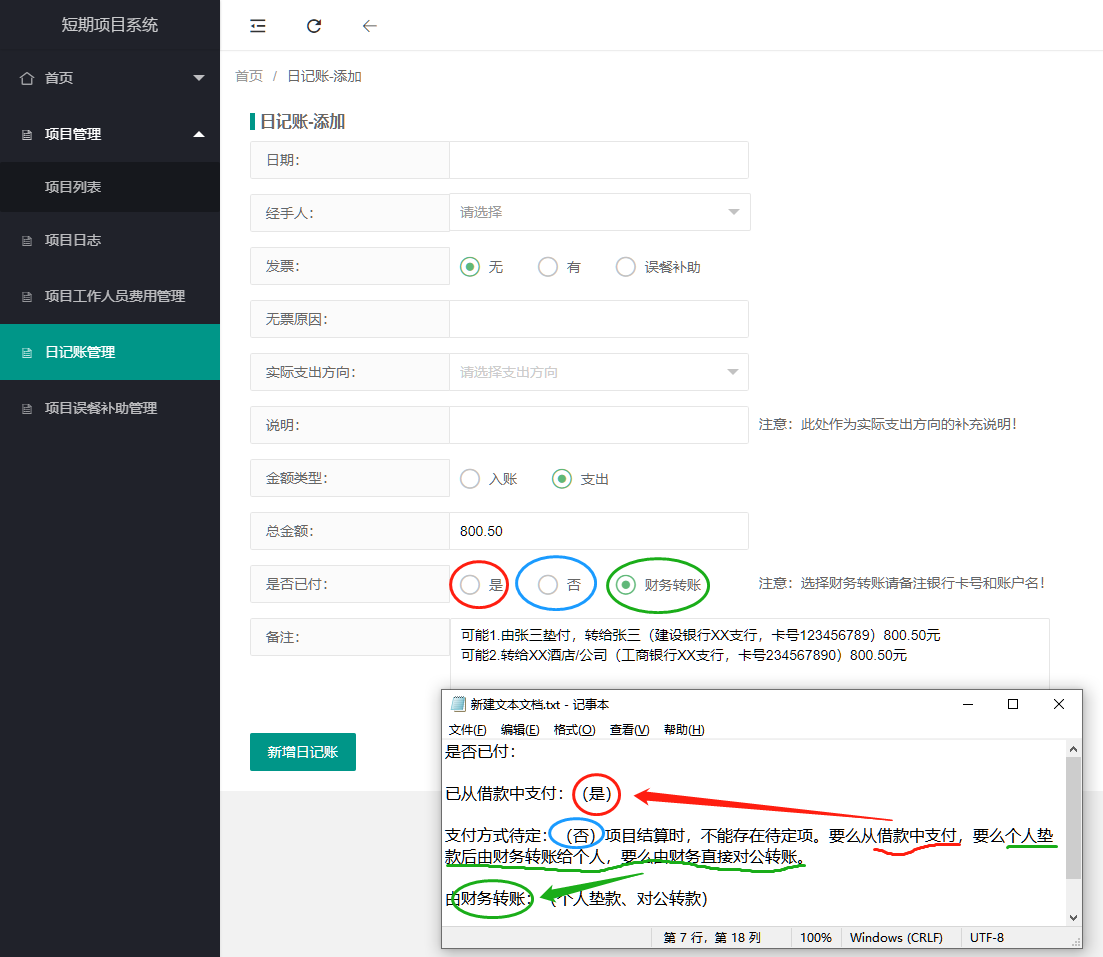
Task: Select 否 for 是否已付
Action: pyautogui.click(x=548, y=585)
